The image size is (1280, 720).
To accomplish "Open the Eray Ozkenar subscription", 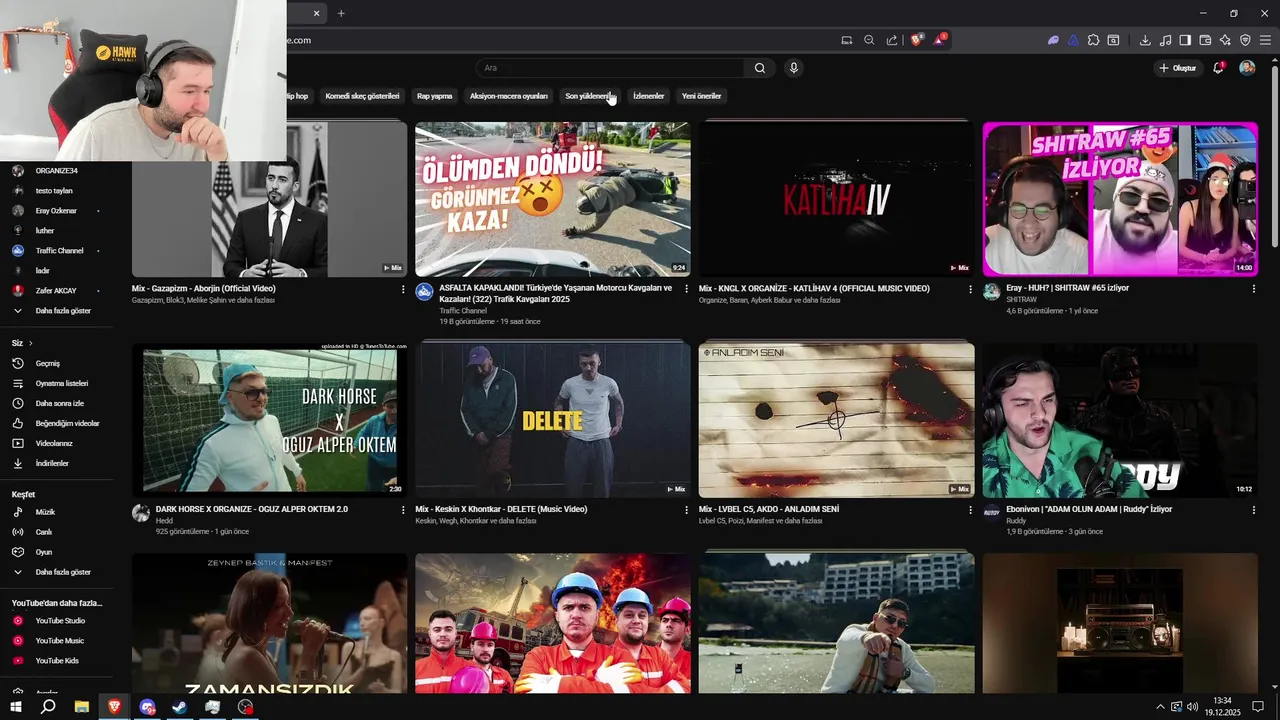I will (56, 211).
